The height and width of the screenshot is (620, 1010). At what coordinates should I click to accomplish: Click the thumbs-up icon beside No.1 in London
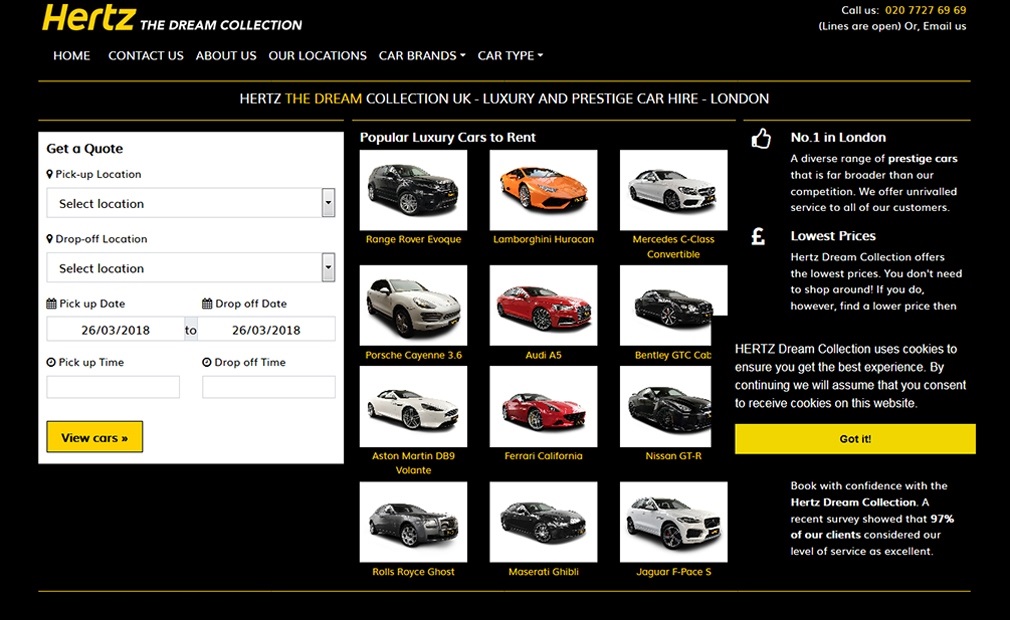click(x=761, y=138)
